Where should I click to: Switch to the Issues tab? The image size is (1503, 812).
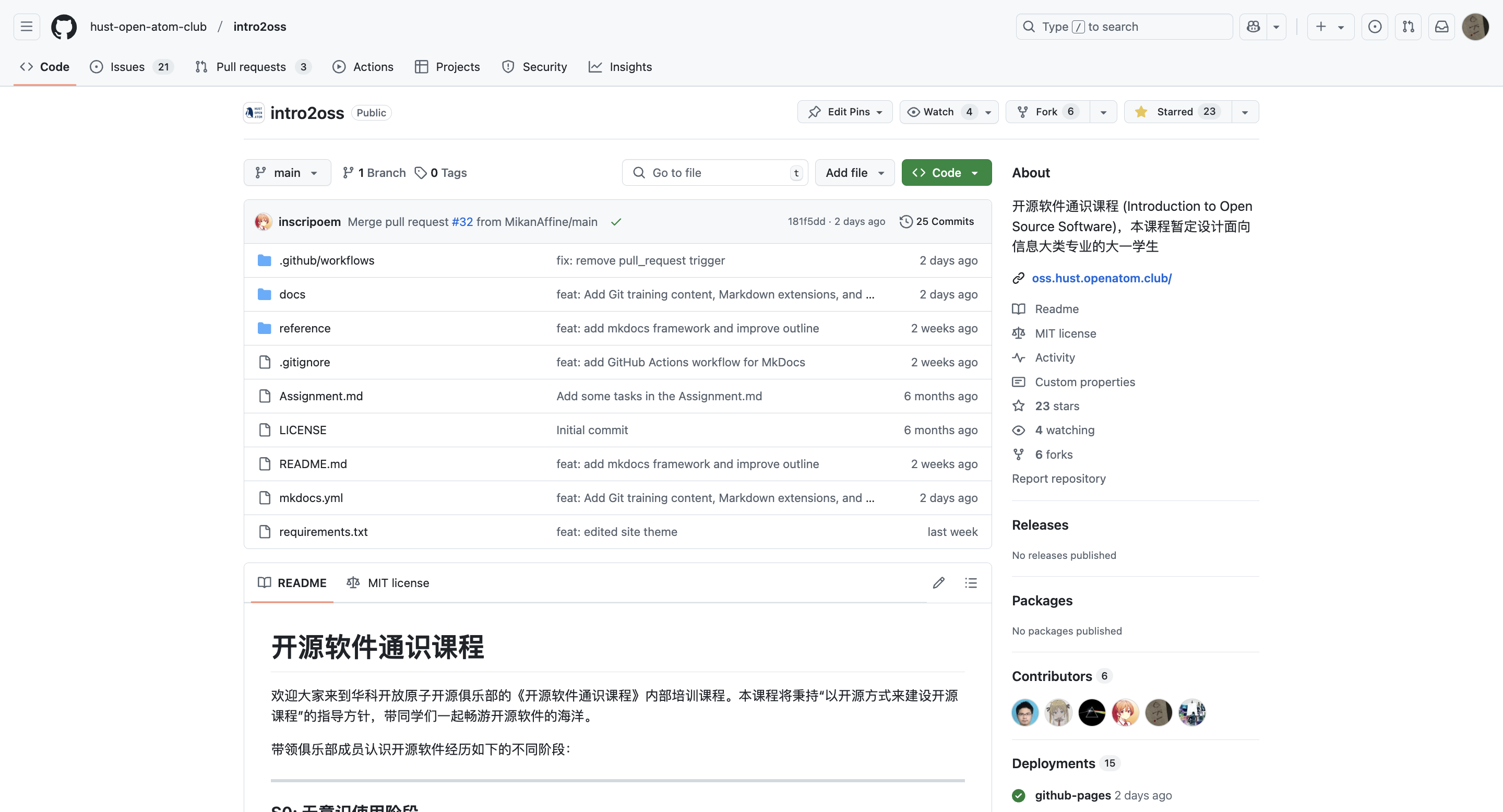[x=132, y=66]
